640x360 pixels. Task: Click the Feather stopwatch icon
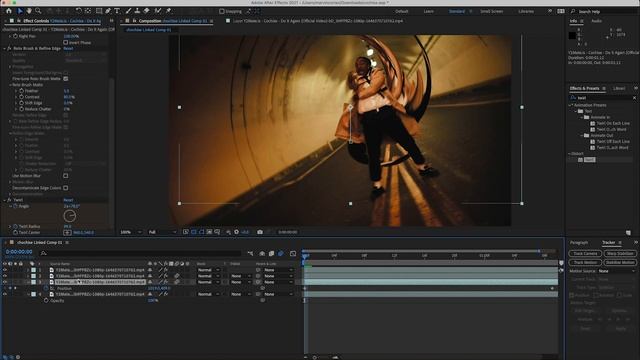(21, 91)
